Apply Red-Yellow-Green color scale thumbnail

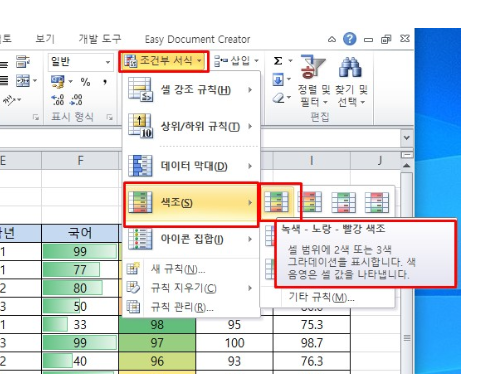coord(310,202)
